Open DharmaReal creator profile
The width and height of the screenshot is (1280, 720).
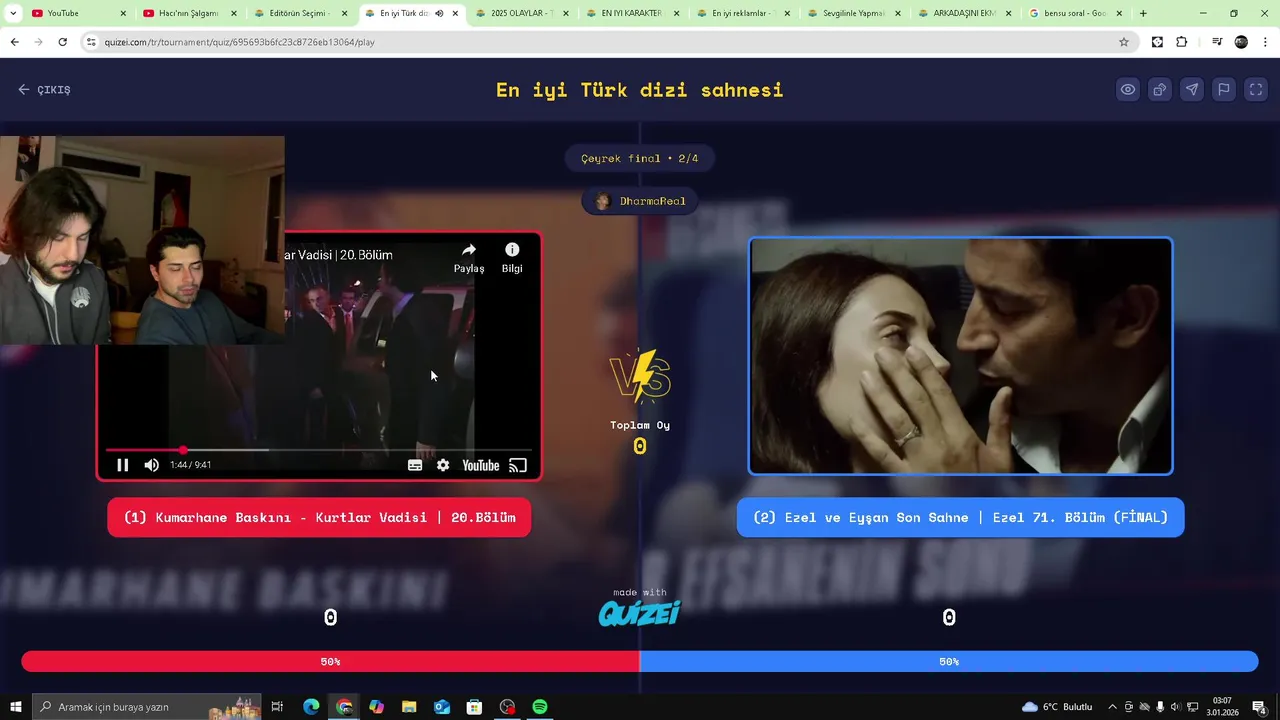tap(640, 201)
